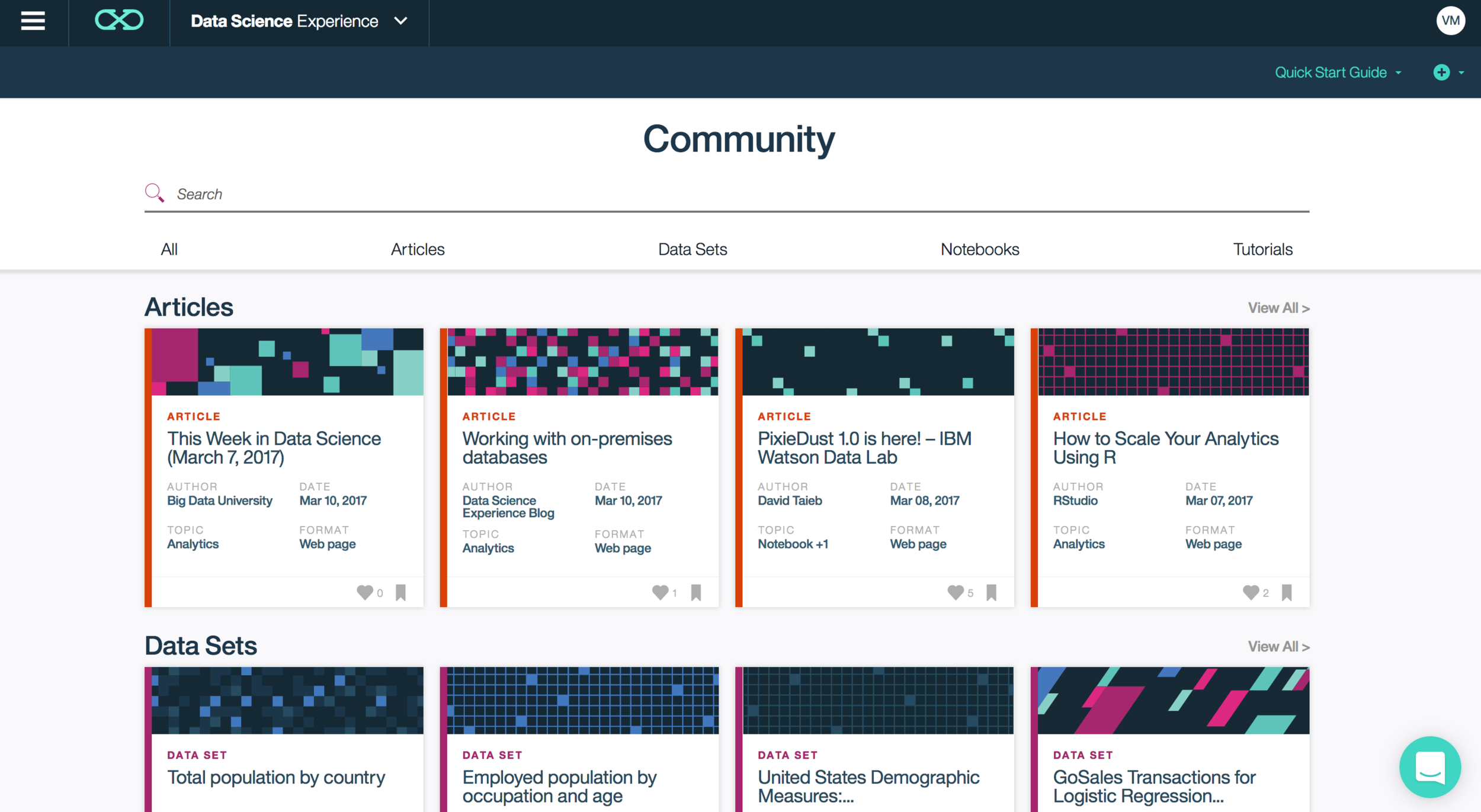Open the chat support bubble
Screen dimensions: 1481x812
coord(1430,767)
